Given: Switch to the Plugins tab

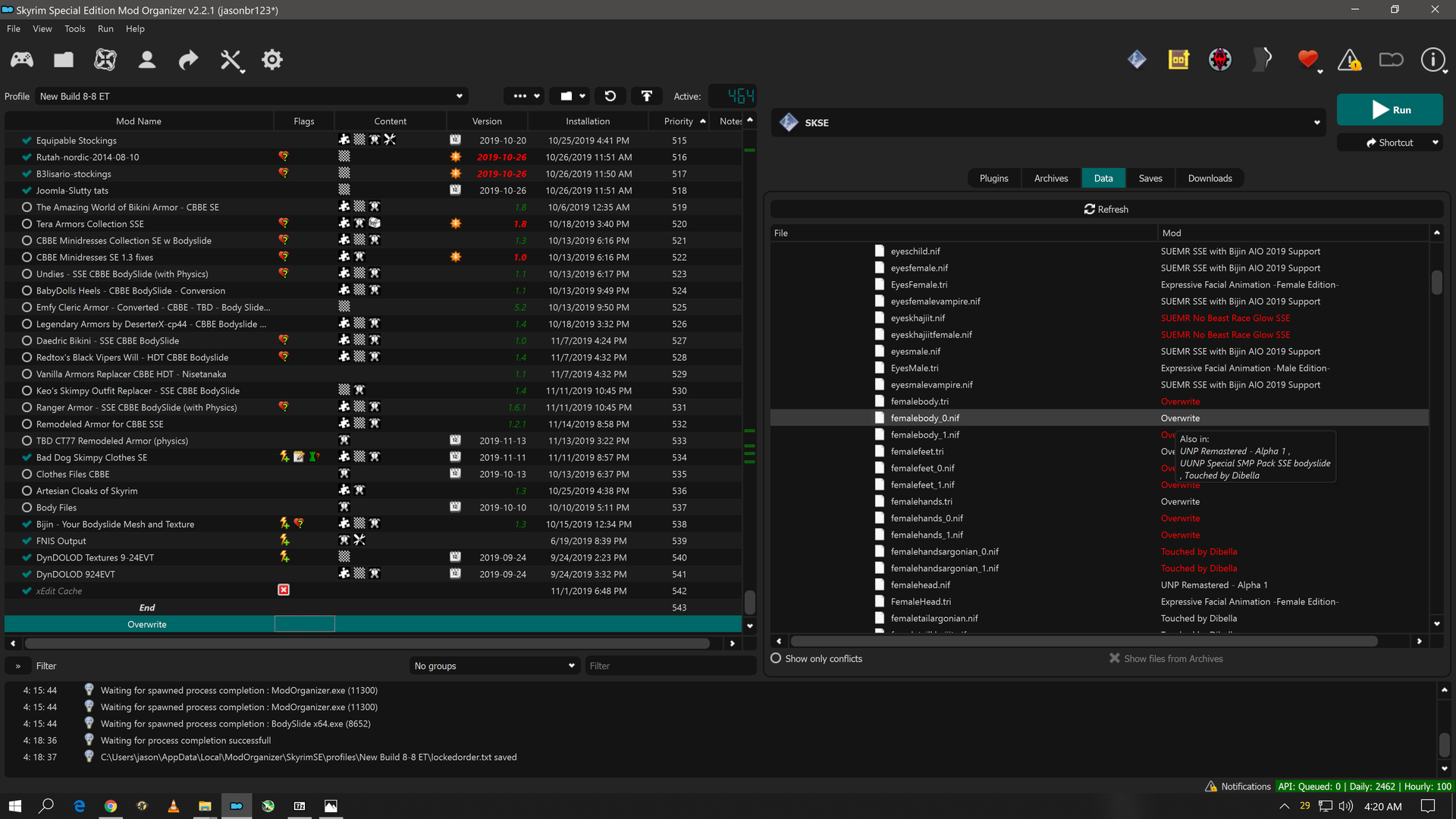Looking at the screenshot, I should click(993, 178).
